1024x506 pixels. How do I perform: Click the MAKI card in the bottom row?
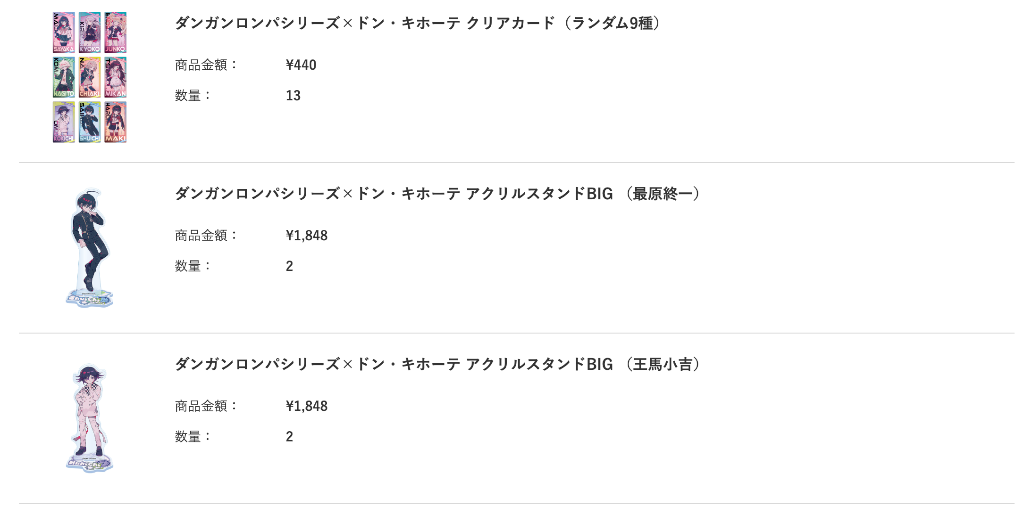116,122
